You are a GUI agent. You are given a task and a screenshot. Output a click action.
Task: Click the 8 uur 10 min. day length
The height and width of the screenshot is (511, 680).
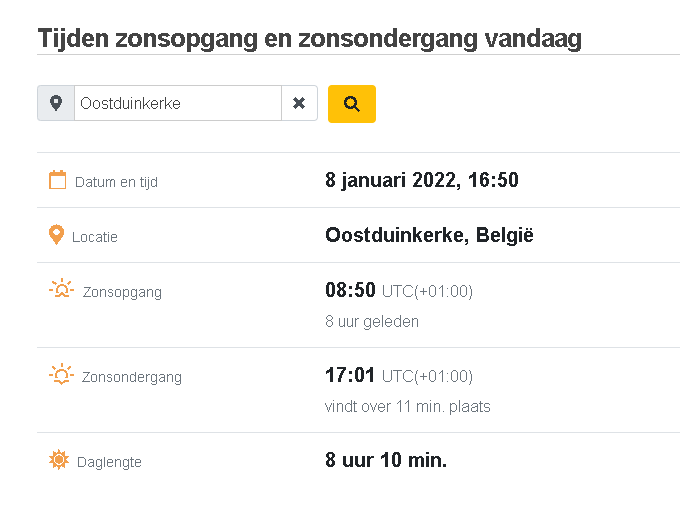[x=386, y=460]
